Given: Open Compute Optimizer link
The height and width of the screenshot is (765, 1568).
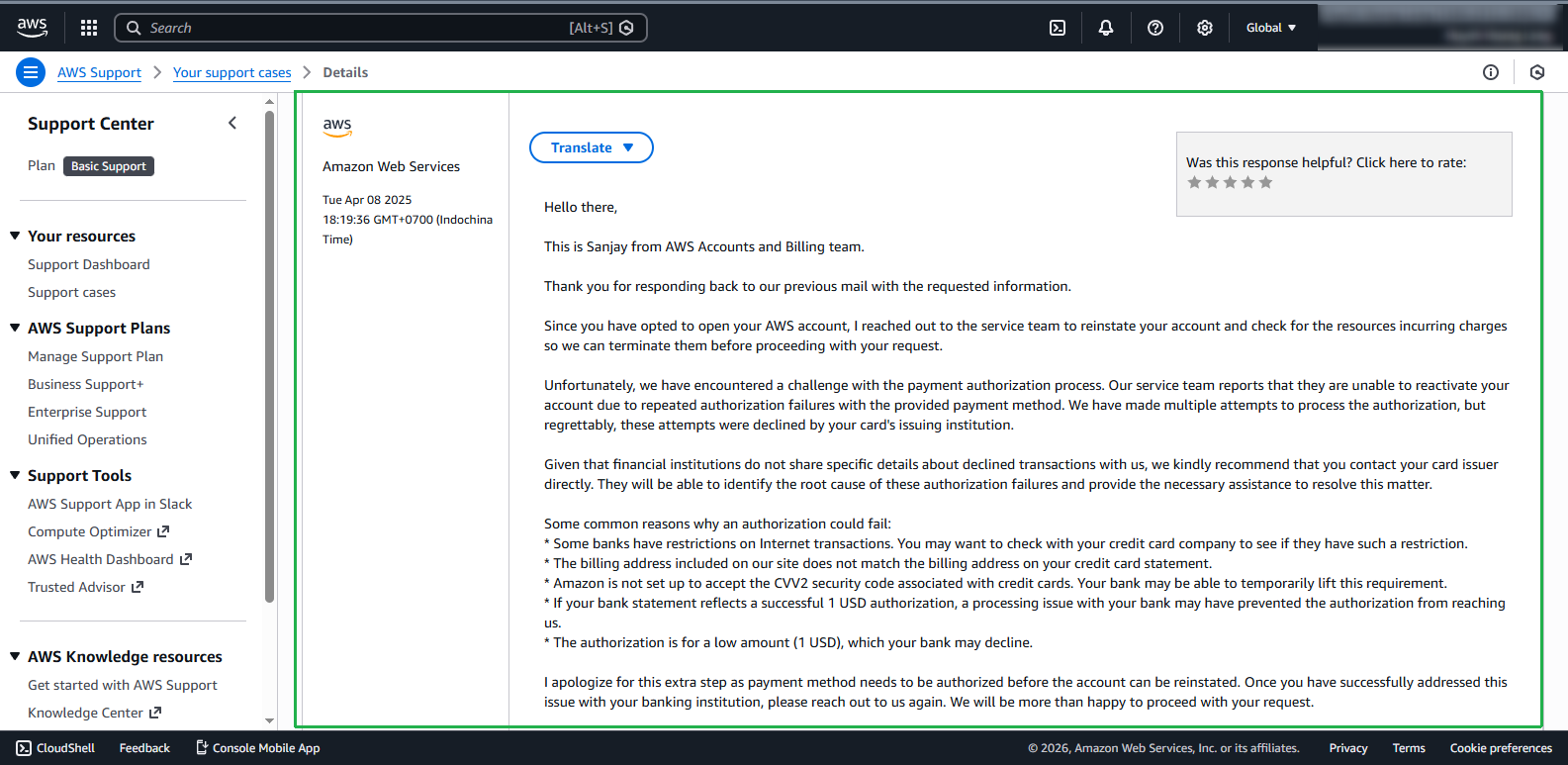Looking at the screenshot, I should point(90,531).
